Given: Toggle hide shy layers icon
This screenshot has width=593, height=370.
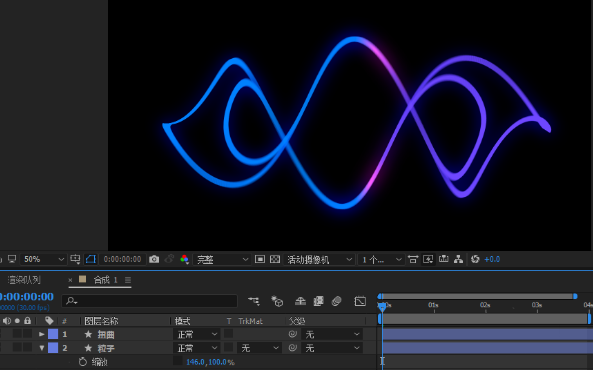Looking at the screenshot, I should point(300,301).
